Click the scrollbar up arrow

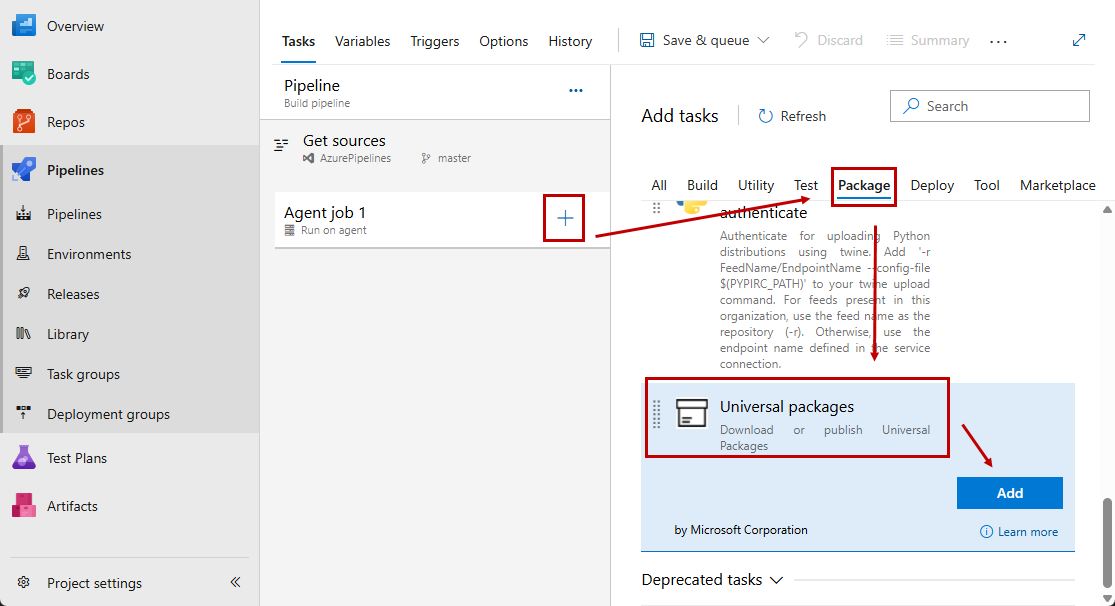coord(1107,209)
